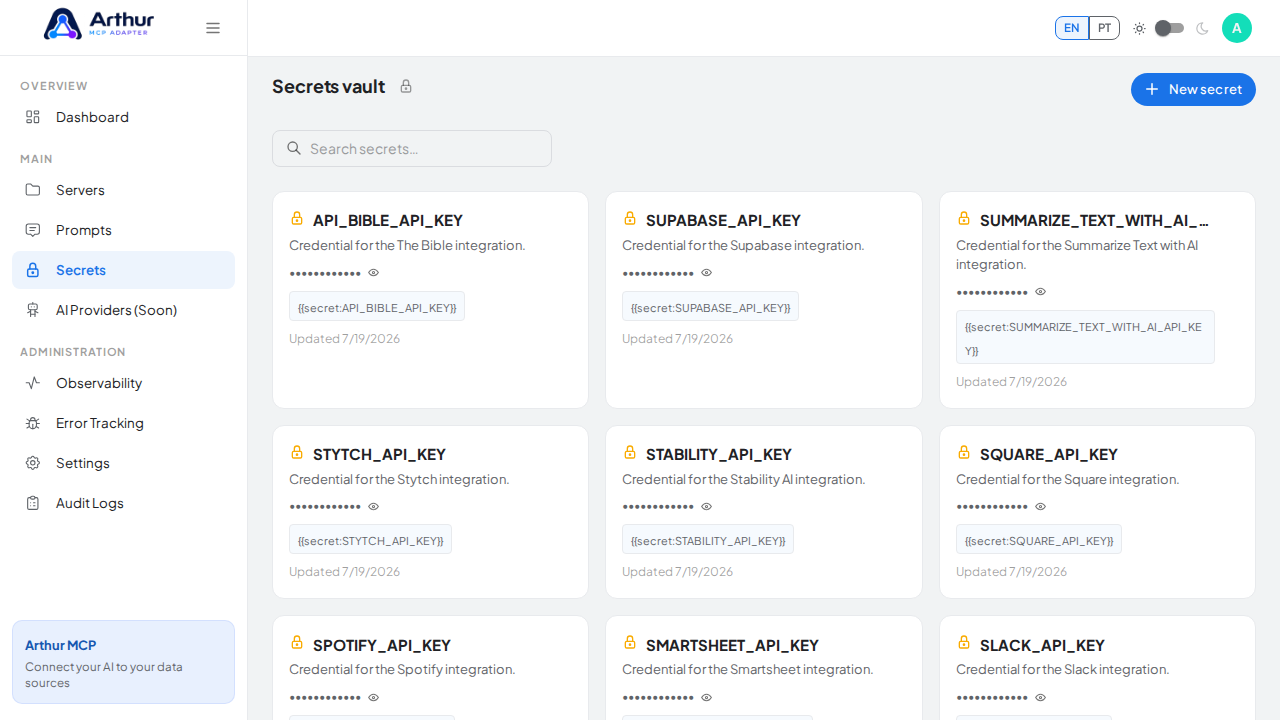The image size is (1280, 720).
Task: Show the SMARTSHEET_API_KEY secret value
Action: [707, 697]
